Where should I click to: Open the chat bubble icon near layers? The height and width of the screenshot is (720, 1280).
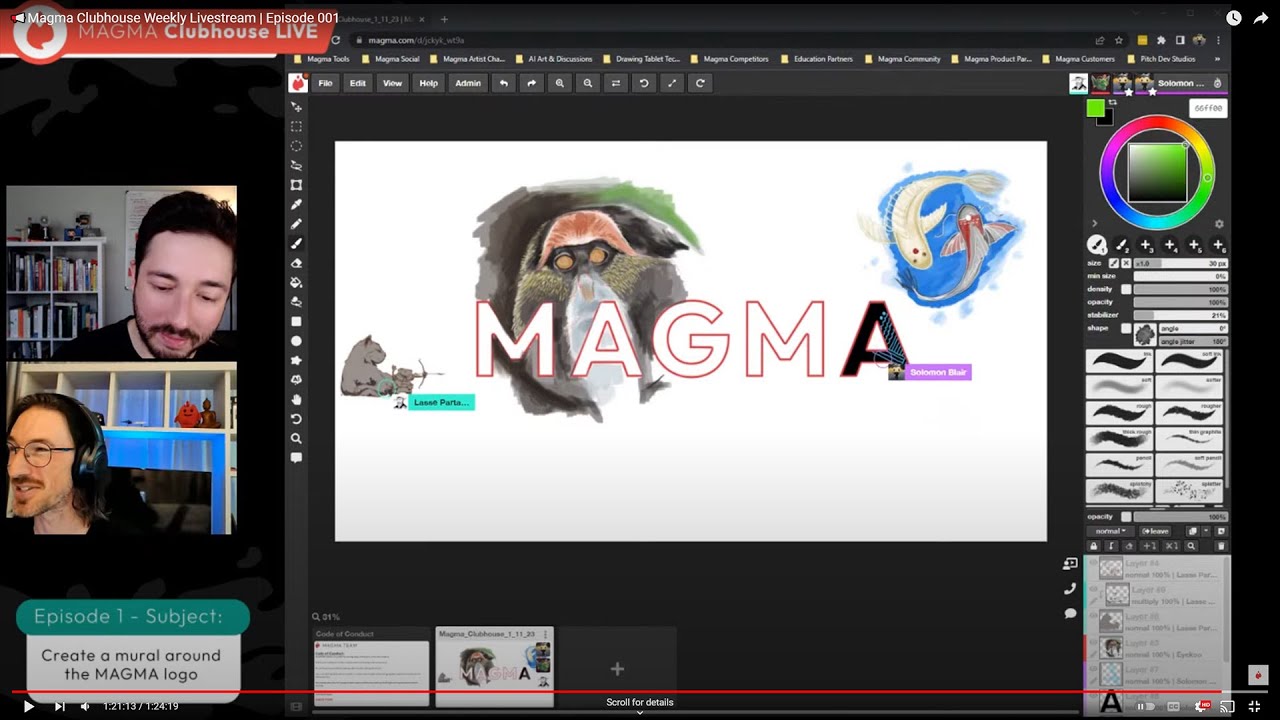tap(1070, 613)
